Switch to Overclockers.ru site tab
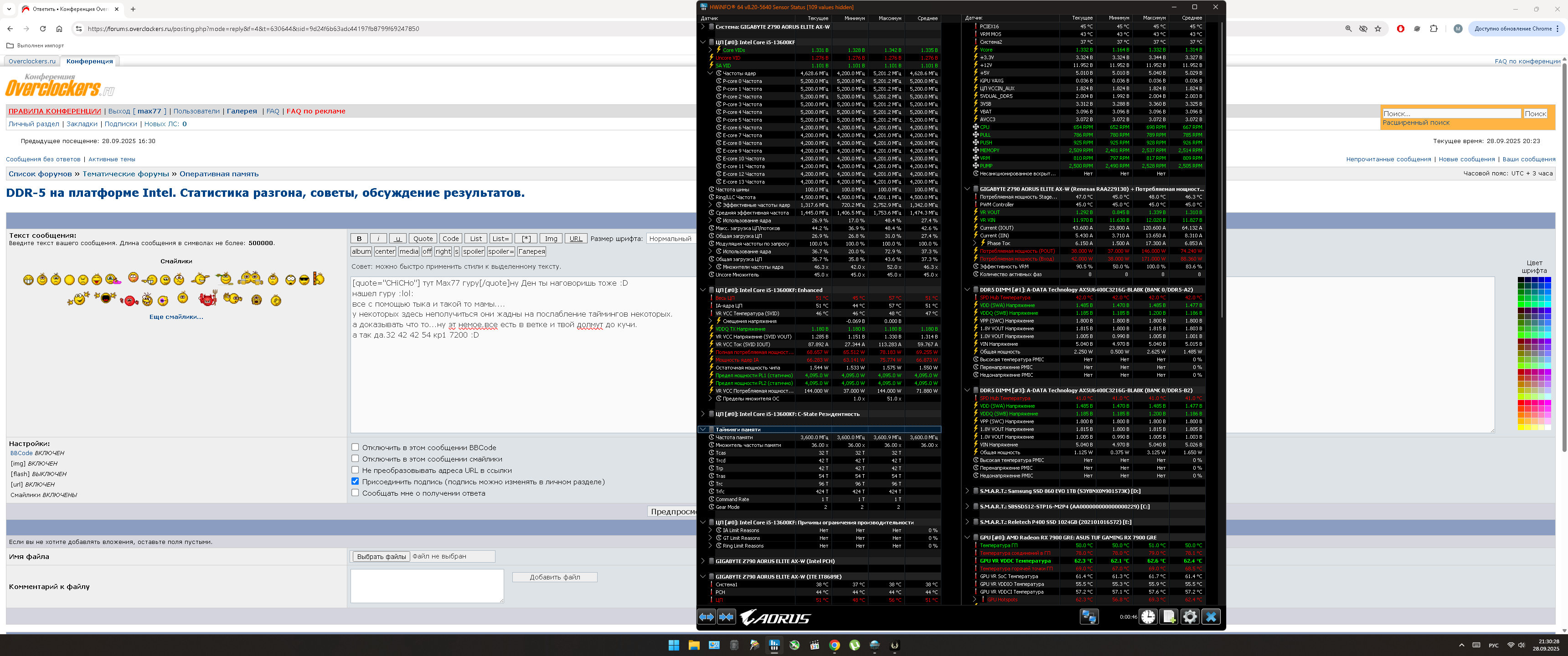 (x=31, y=61)
